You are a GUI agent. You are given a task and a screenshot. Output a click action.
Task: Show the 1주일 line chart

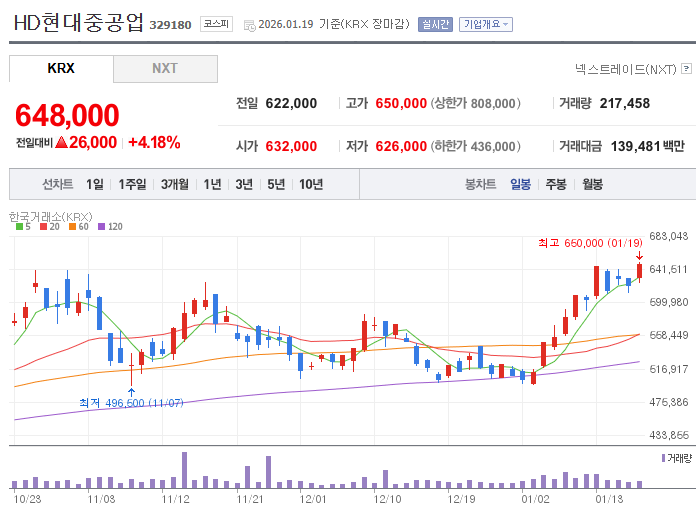click(132, 184)
